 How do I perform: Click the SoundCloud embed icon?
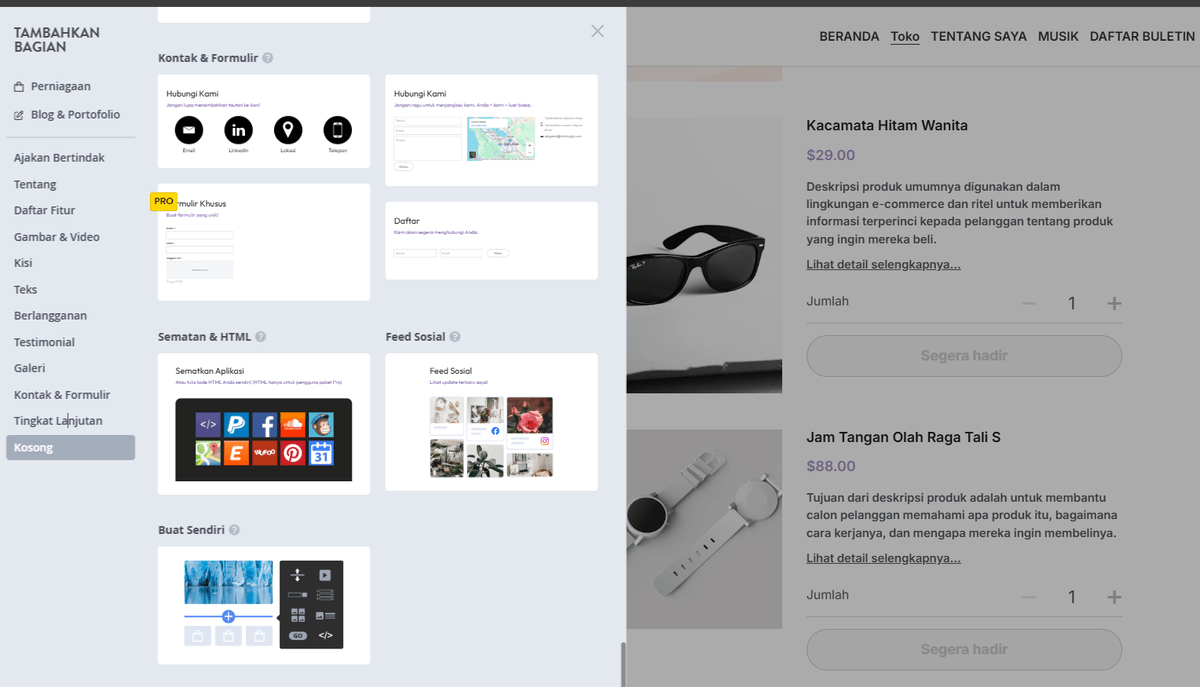[x=293, y=425]
